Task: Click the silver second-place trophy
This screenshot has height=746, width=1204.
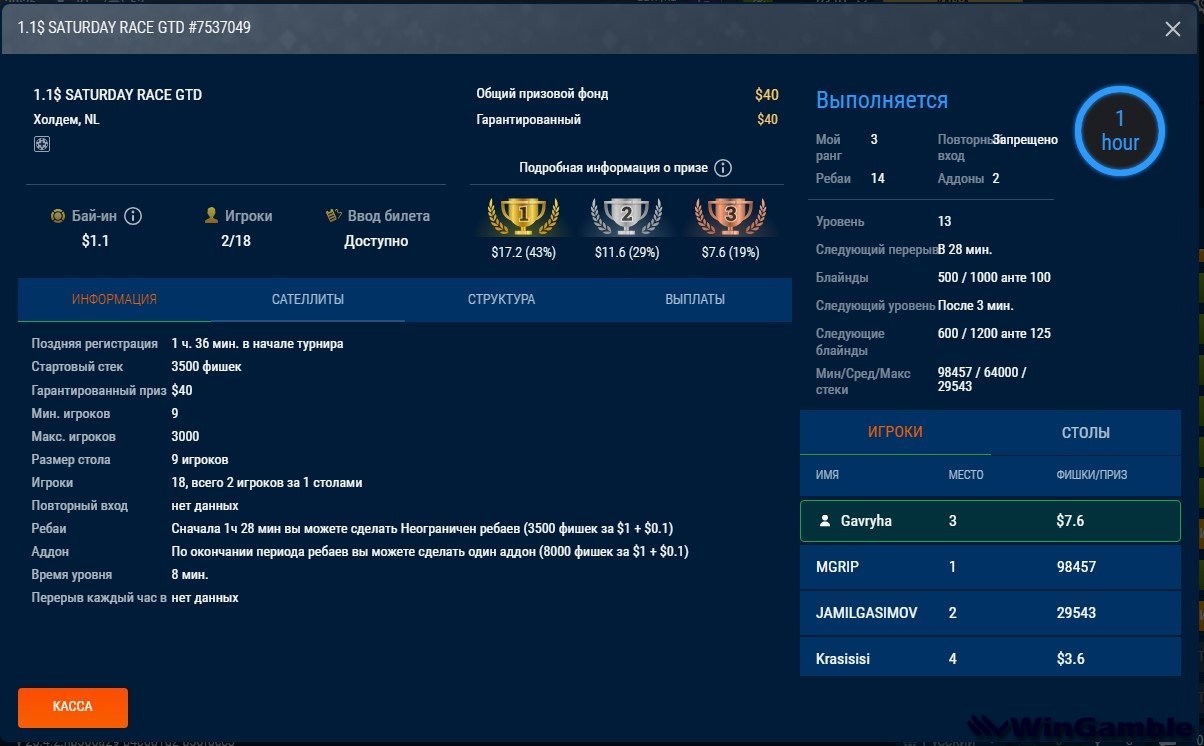Action: click(626, 215)
